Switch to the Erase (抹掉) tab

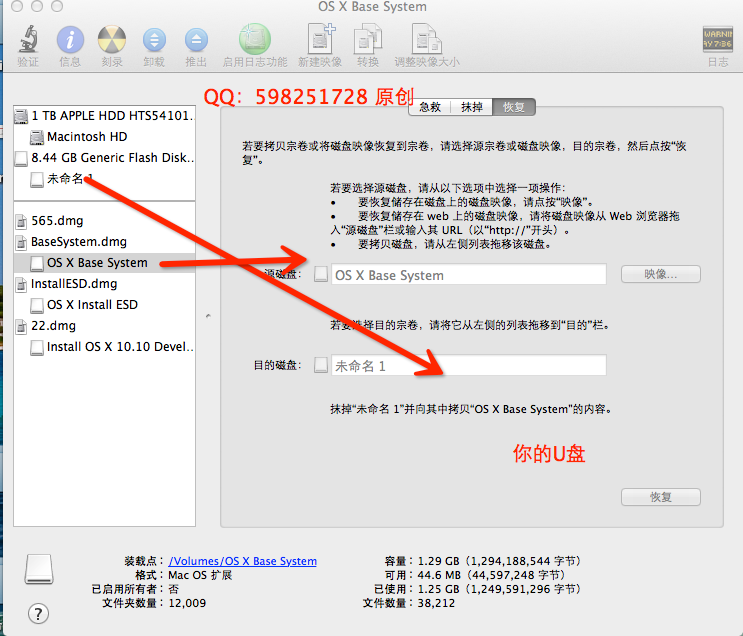pyautogui.click(x=471, y=107)
